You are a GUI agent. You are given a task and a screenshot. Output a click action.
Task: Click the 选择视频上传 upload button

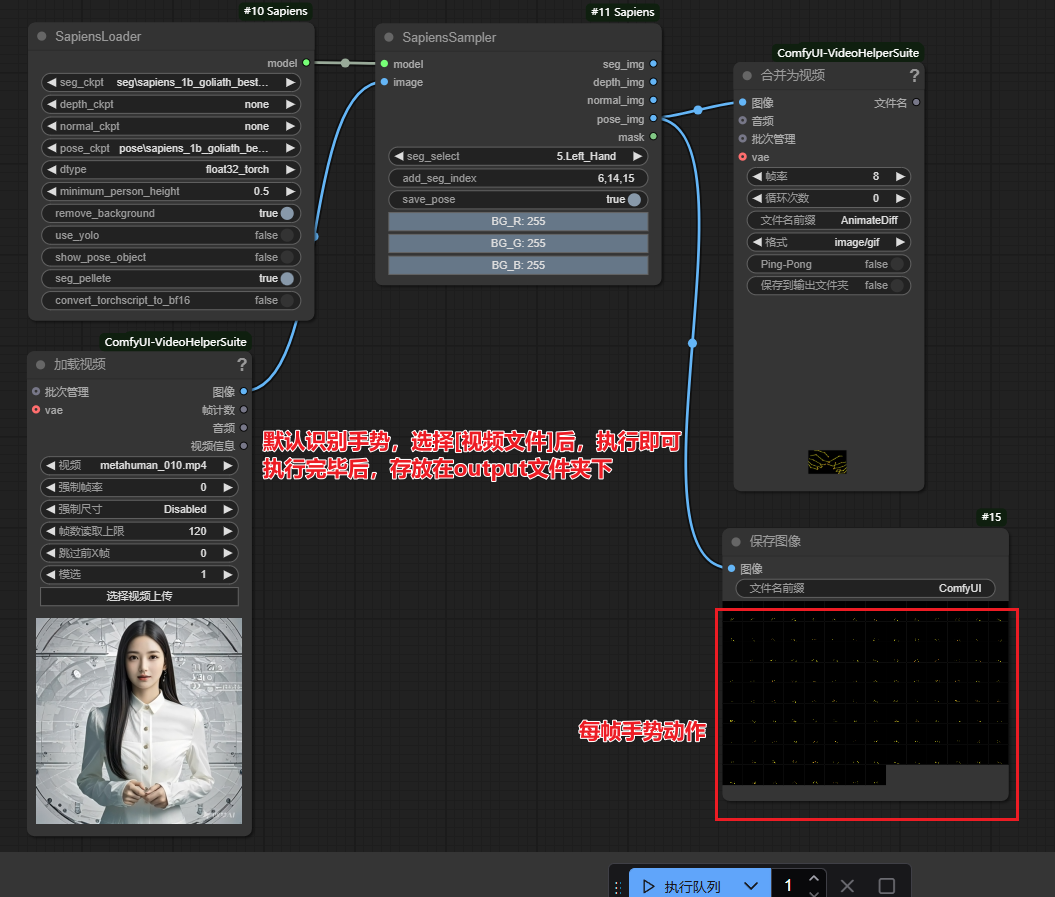[x=139, y=597]
